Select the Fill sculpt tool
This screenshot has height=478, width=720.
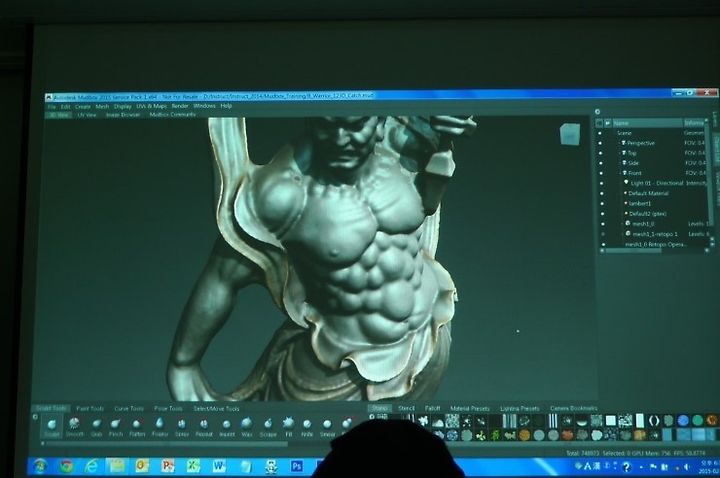tap(288, 427)
